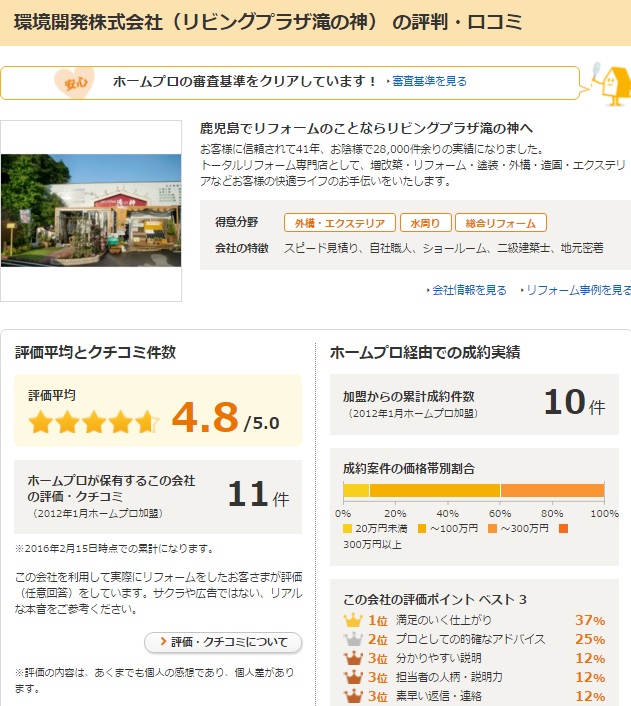Viewport: 631px width, 706px height.
Task: Click the bronze crown beside 分かりやすい説明
Action: [x=353, y=658]
